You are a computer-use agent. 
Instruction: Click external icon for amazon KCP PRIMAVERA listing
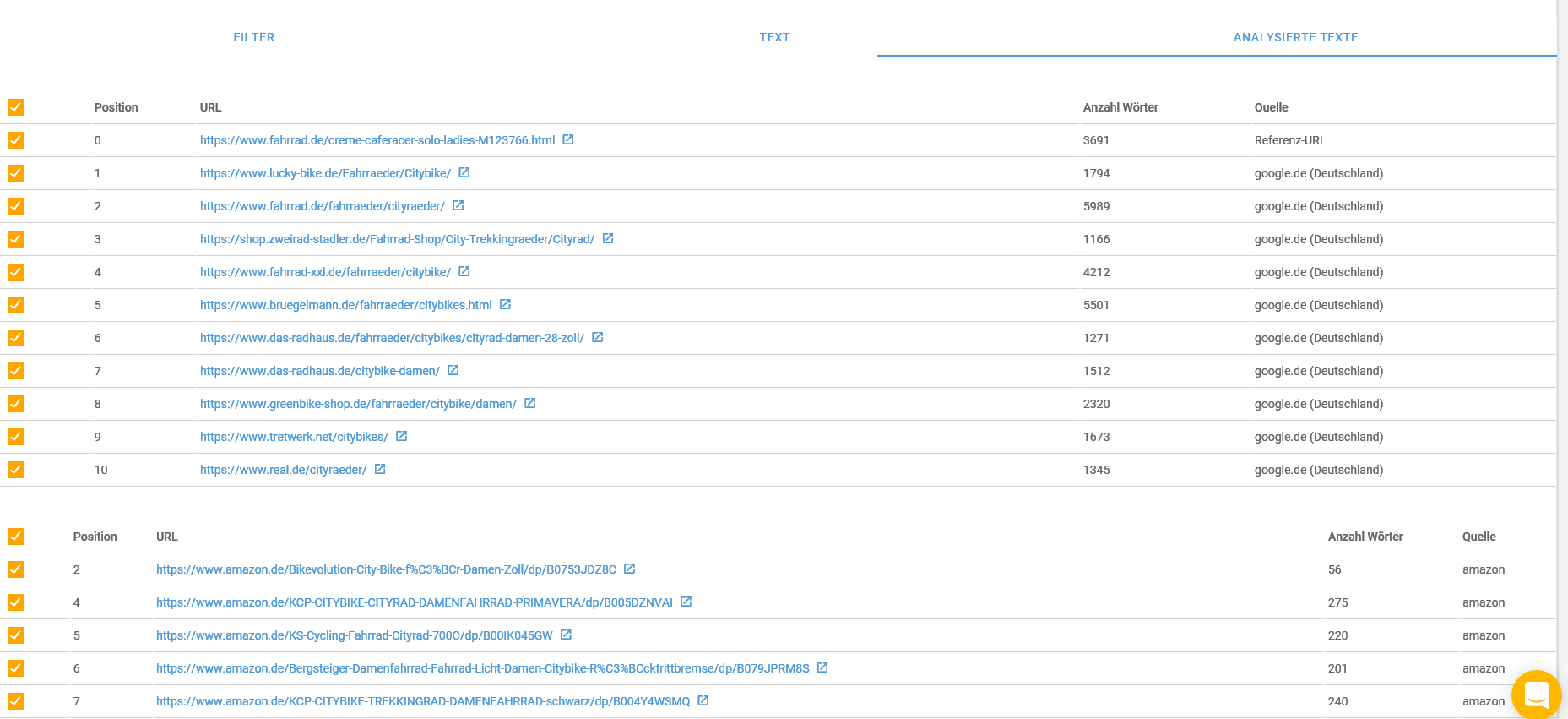coord(686,602)
